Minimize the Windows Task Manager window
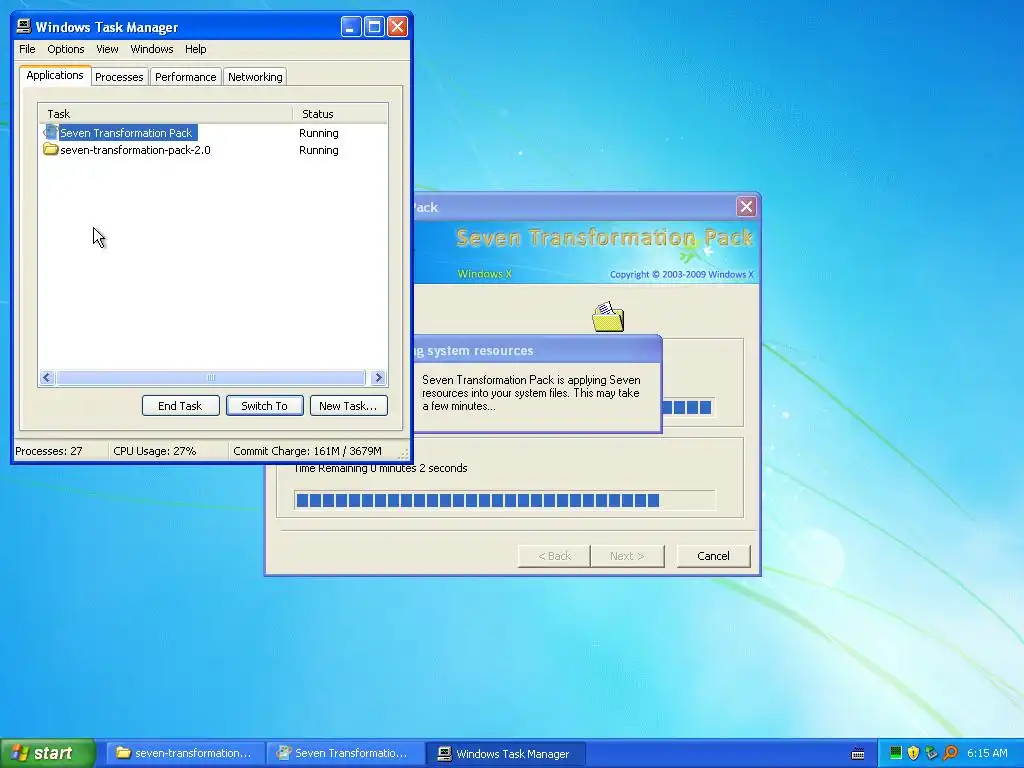Image resolution: width=1024 pixels, height=768 pixels. tap(351, 27)
